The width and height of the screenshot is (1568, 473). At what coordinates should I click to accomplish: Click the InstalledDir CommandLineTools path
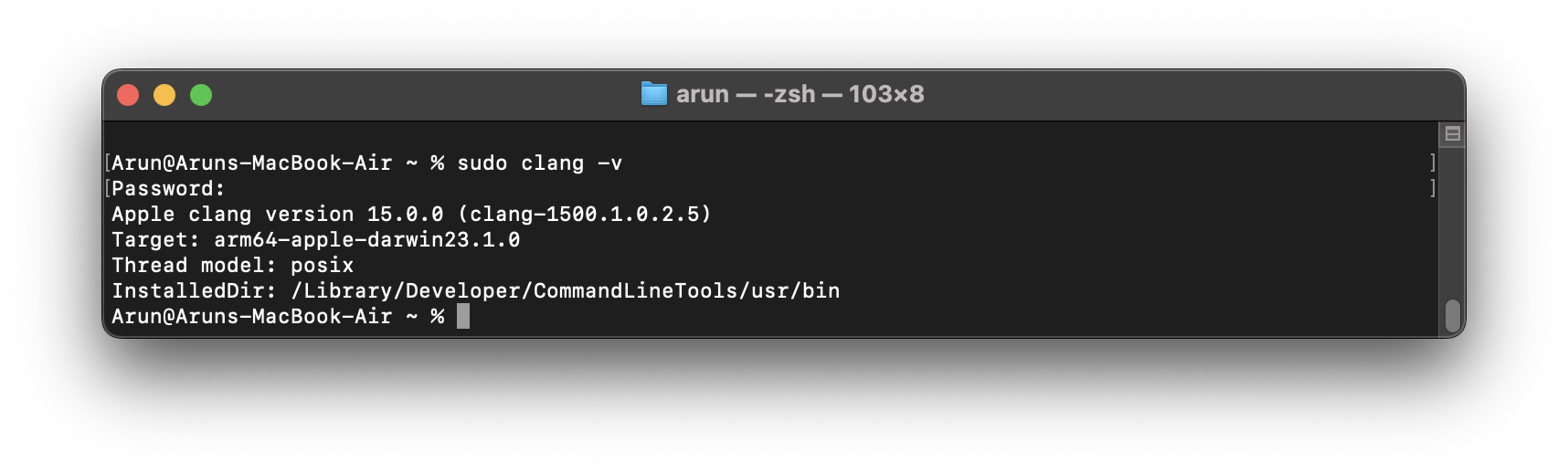click(566, 291)
